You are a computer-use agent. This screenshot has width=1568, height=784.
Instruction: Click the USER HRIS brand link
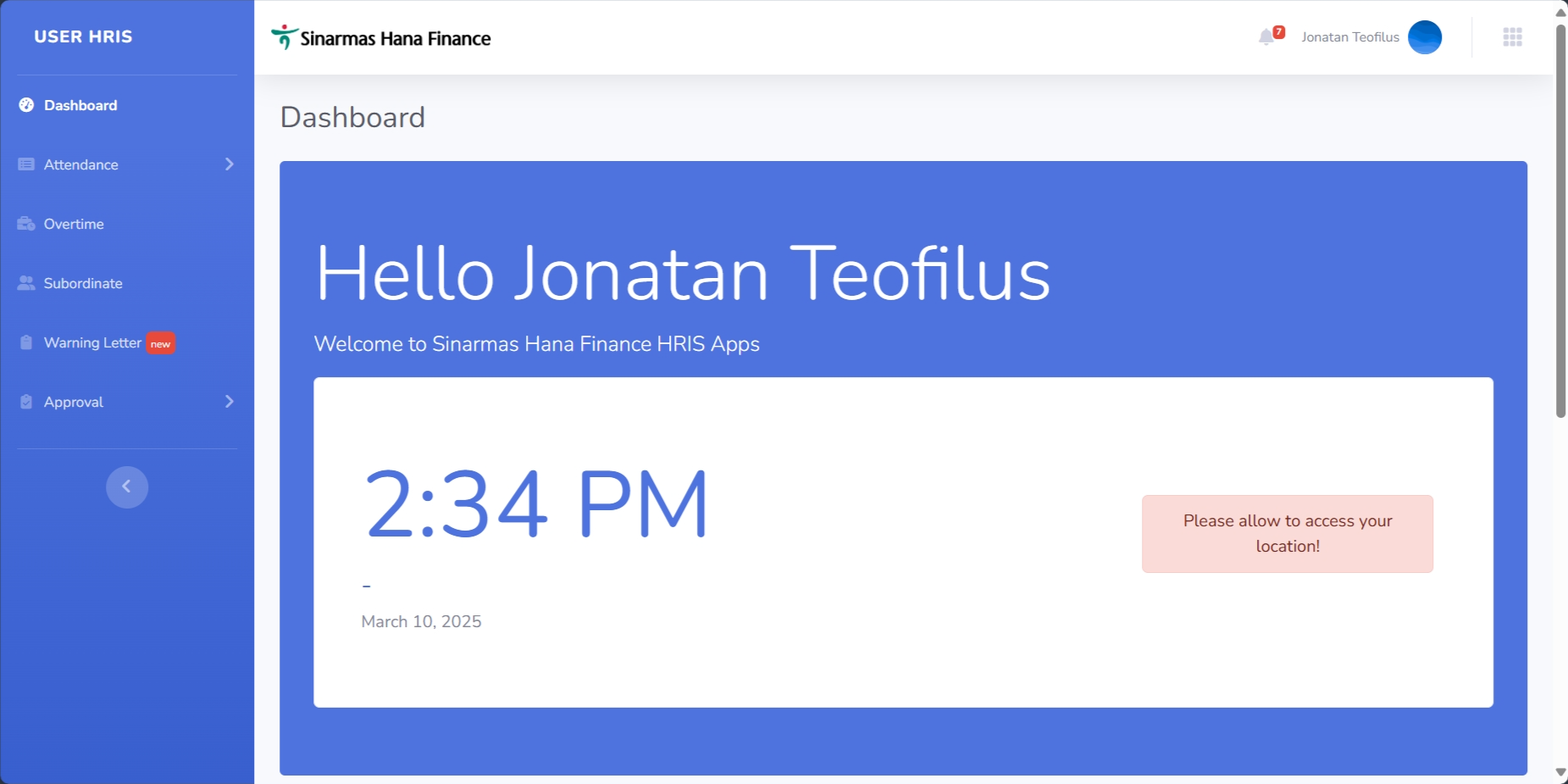coord(83,36)
